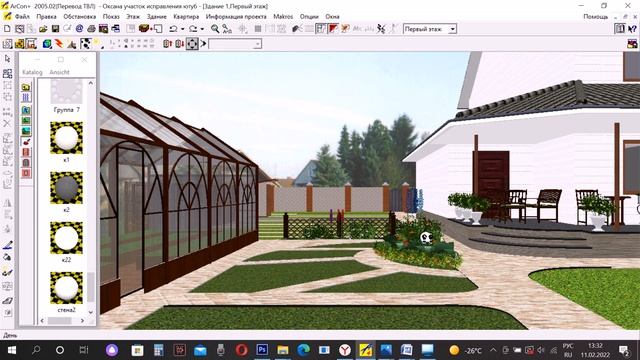Open Opera browser from the taskbar
Screen dimensions: 640x360
coord(242,350)
